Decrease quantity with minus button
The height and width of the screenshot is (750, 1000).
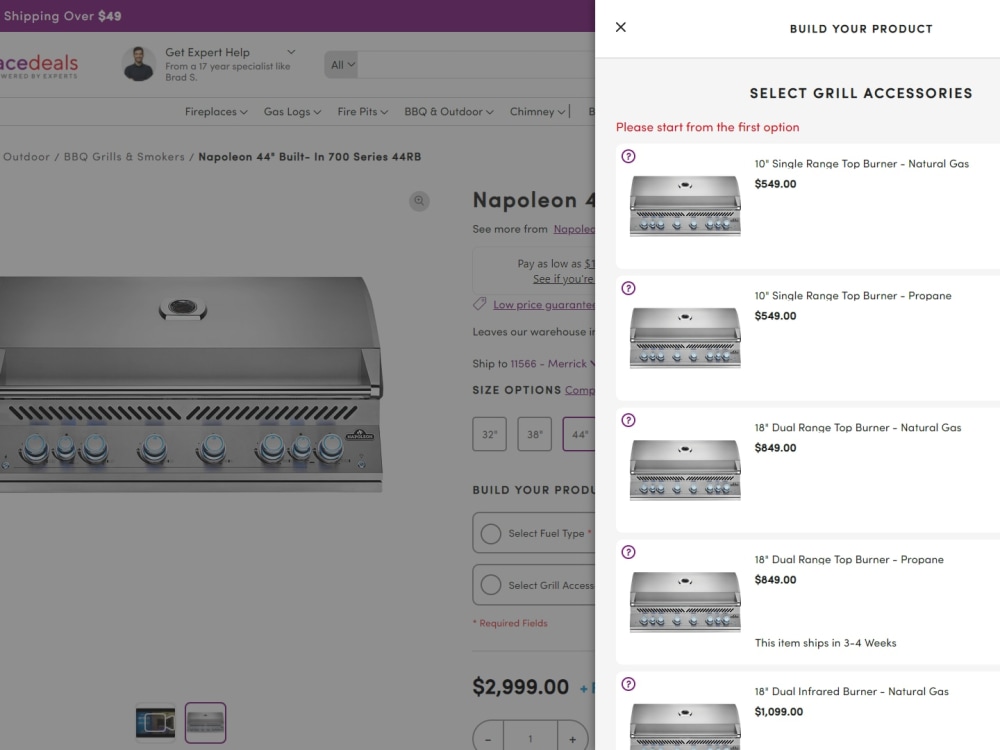click(488, 739)
